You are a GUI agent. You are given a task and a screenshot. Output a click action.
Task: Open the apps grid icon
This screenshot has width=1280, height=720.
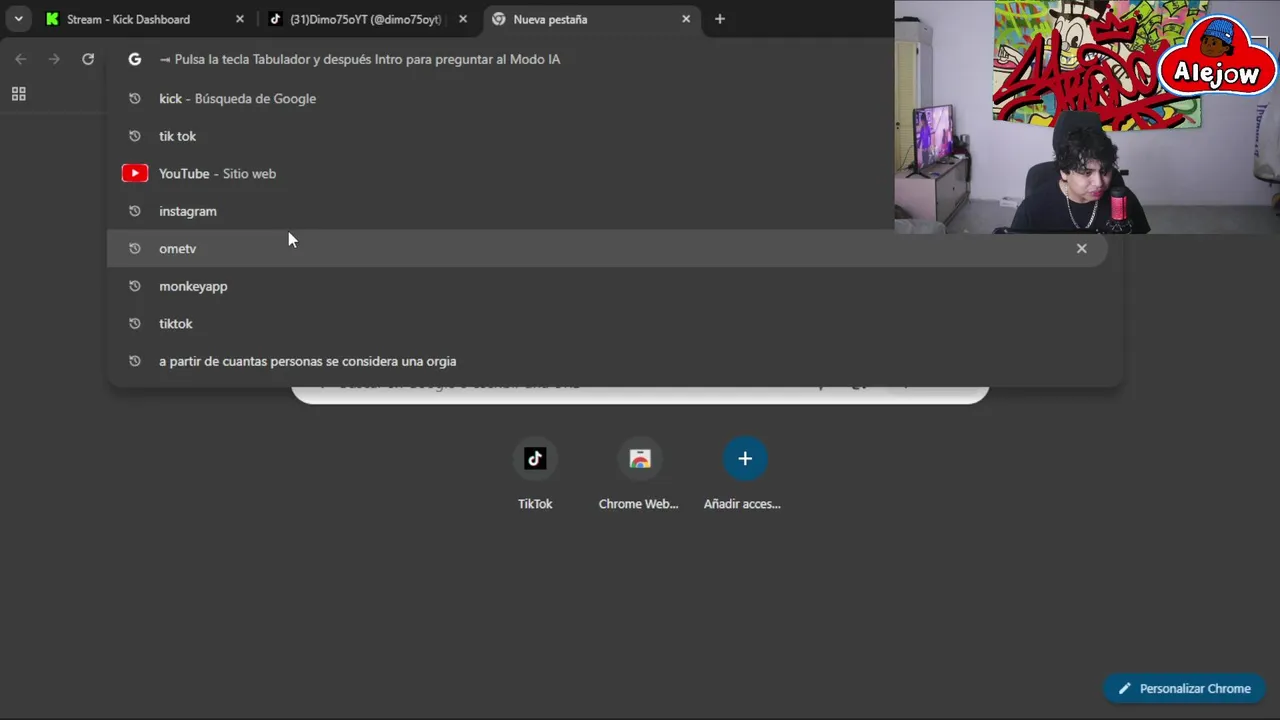click(x=18, y=94)
